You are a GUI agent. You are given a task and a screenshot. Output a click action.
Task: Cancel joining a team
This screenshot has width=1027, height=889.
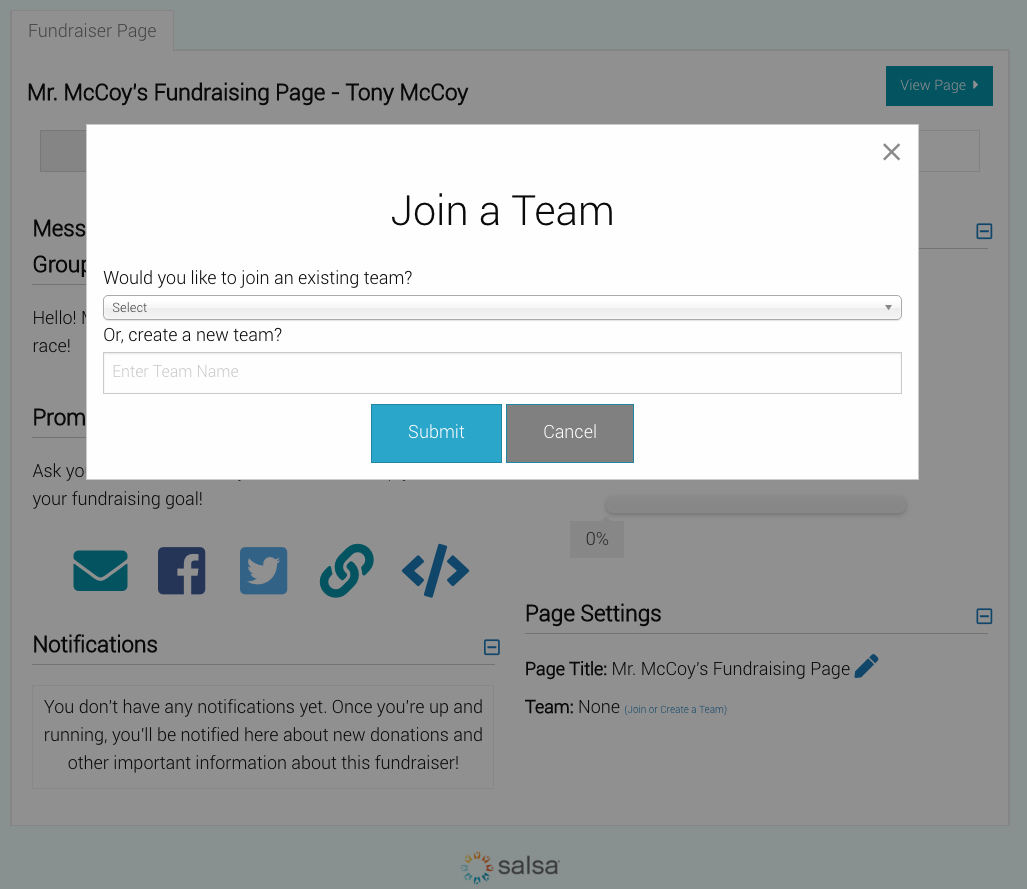point(570,433)
